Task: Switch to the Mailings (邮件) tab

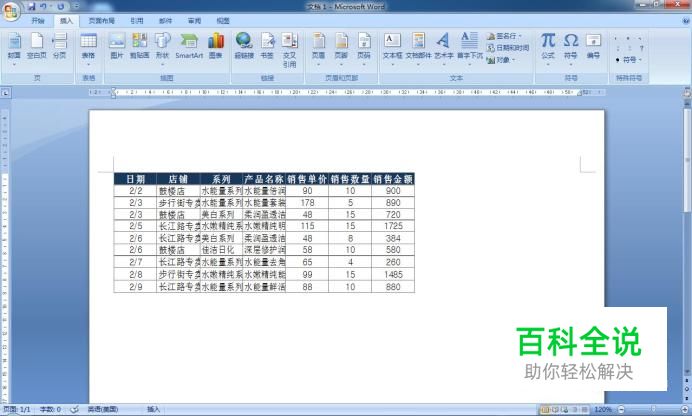Action: pos(165,21)
